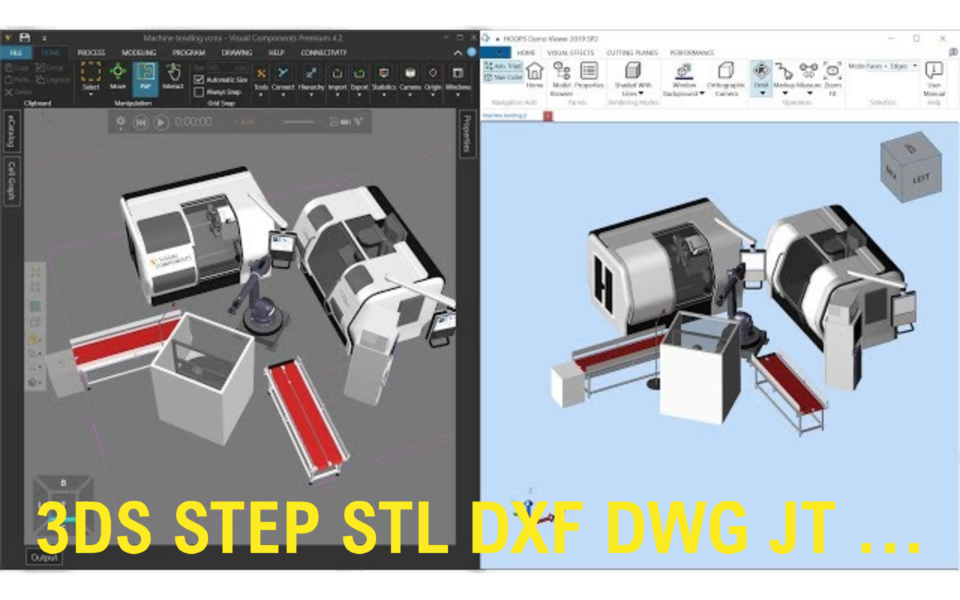Image resolution: width=960 pixels, height=600 pixels.
Task: Click the Export icon
Action: pyautogui.click(x=359, y=73)
